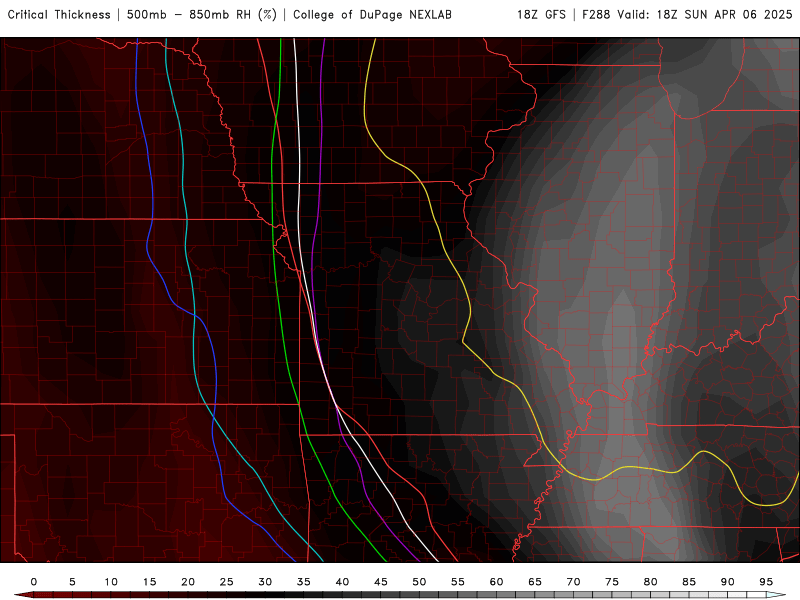Click the colorbar label "90"
This screenshot has width=800, height=600.
pos(728,582)
